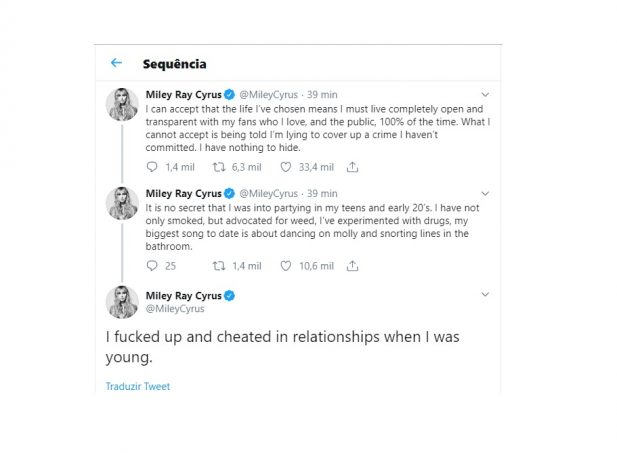The height and width of the screenshot is (453, 617).
Task: Open the first tweet's 39 min timestamp
Action: [322, 95]
